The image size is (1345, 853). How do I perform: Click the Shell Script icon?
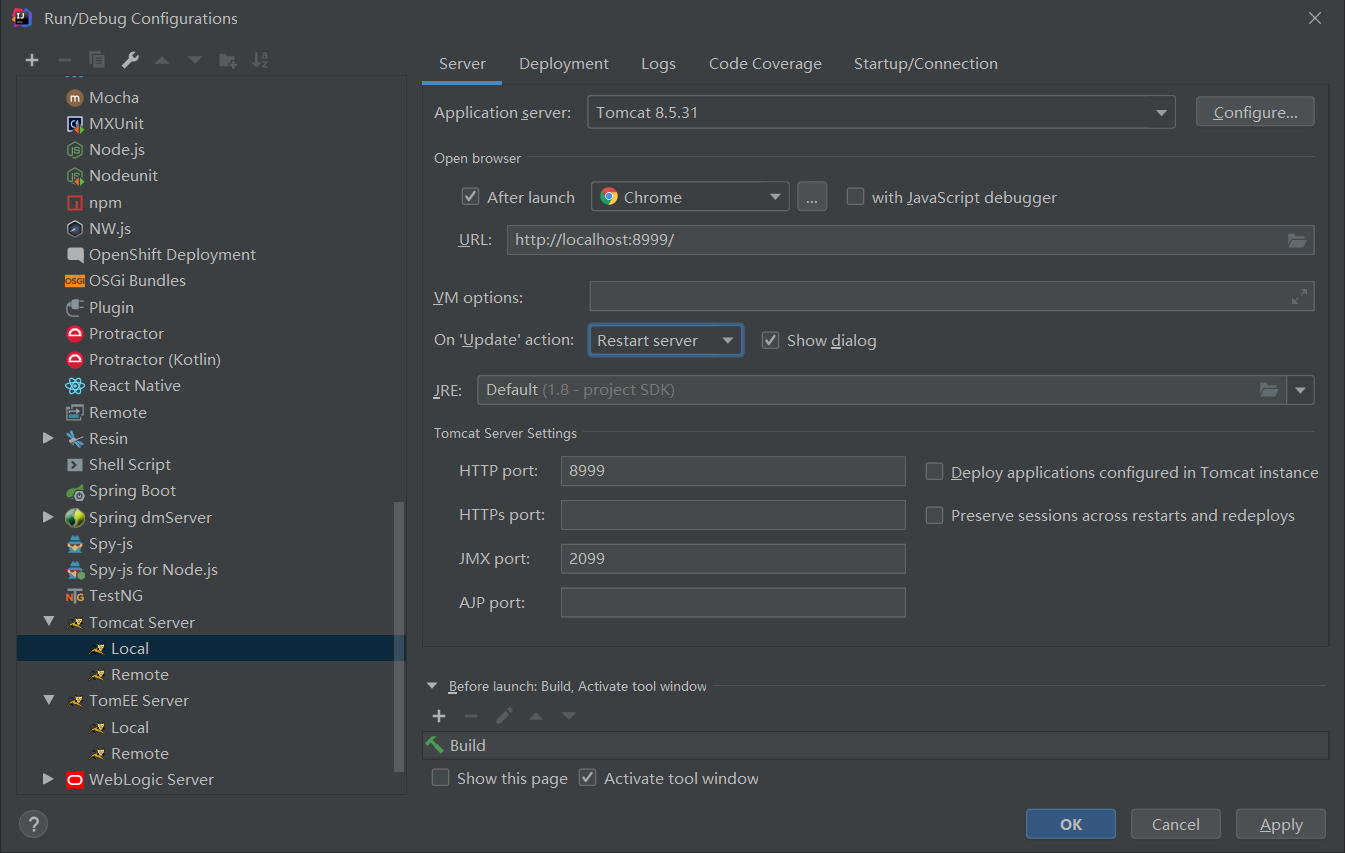[x=75, y=465]
